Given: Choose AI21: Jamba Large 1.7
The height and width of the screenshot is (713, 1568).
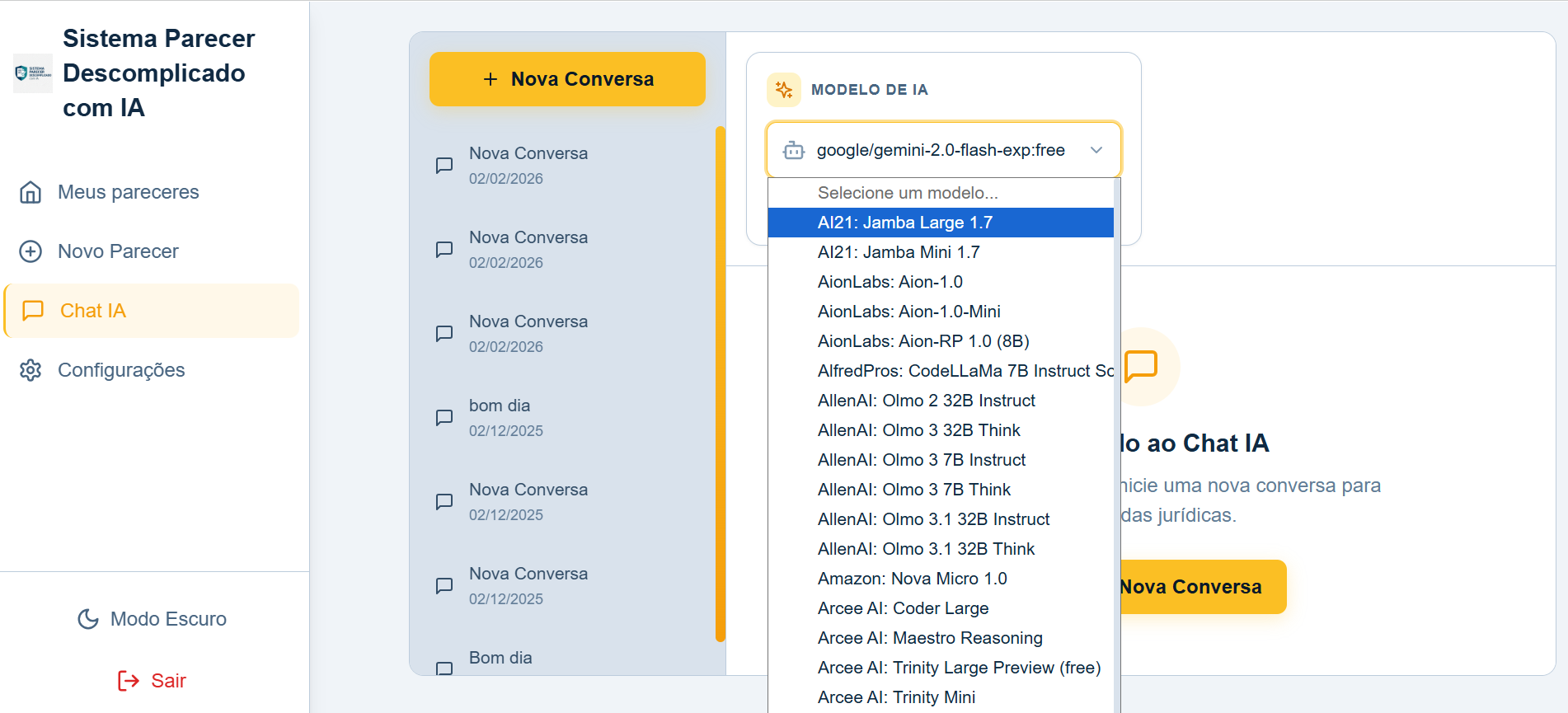Looking at the screenshot, I should pyautogui.click(x=941, y=223).
